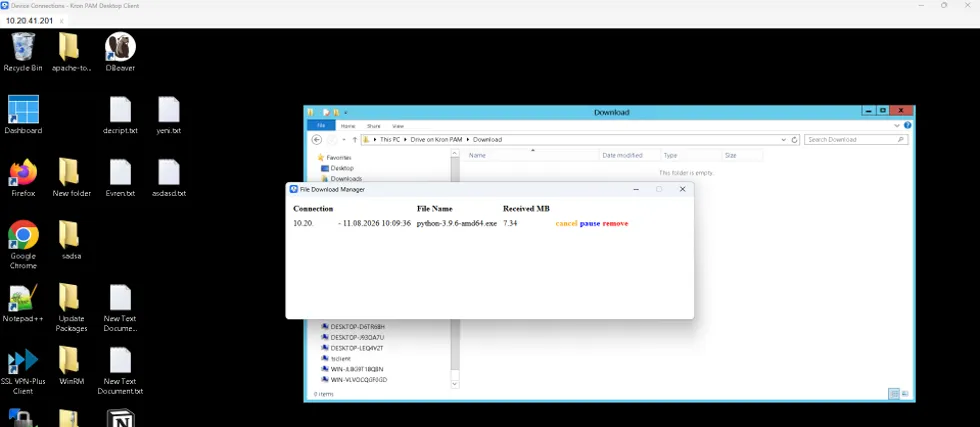This screenshot has width=980, height=427.
Task: Select Downloads in the navigation pane
Action: (x=341, y=179)
